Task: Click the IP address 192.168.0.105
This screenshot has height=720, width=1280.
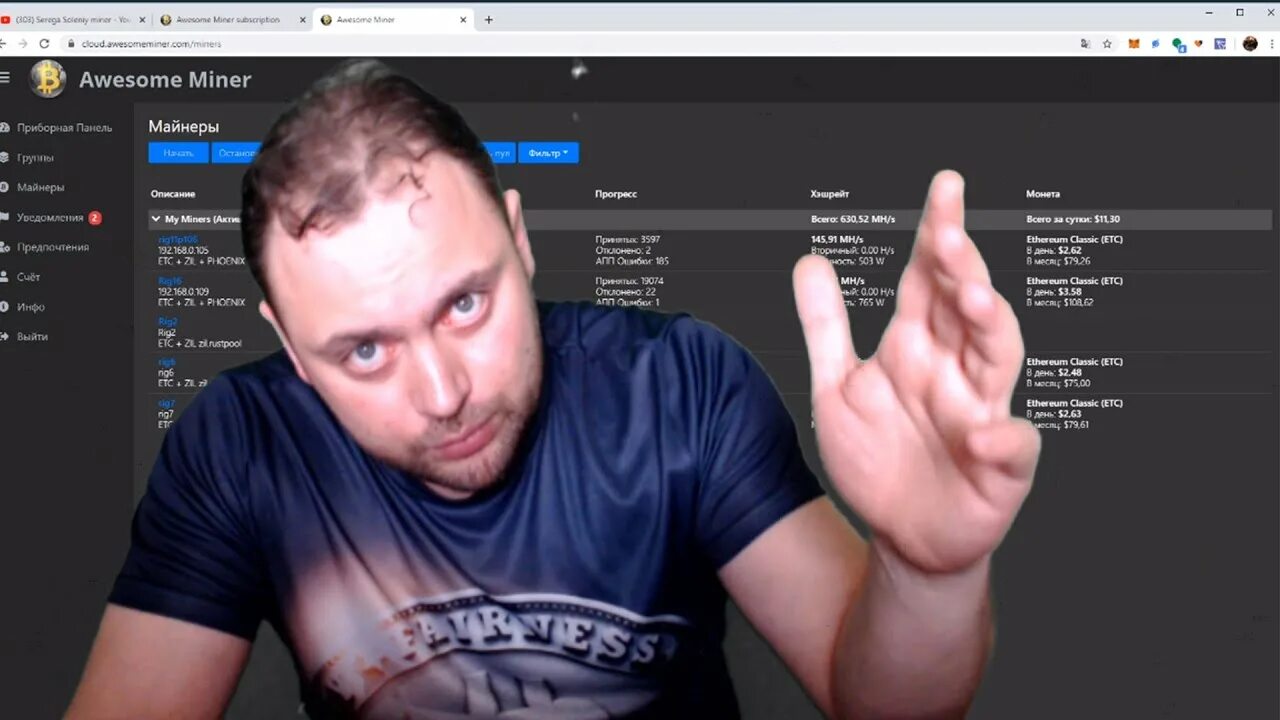Action: (x=183, y=250)
